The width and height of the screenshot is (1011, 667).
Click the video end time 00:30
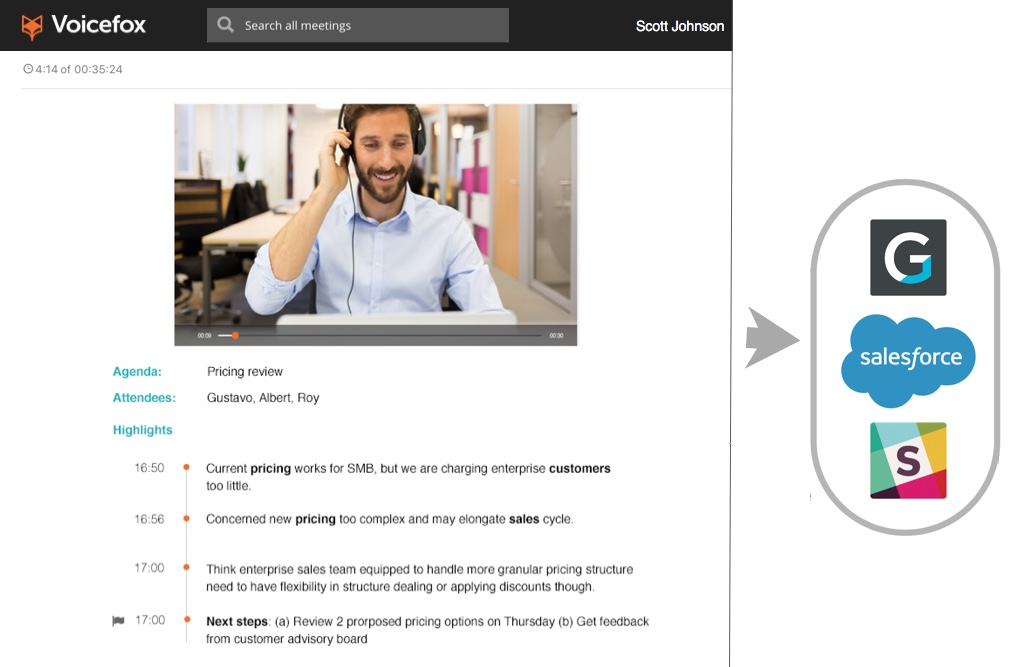click(x=556, y=335)
